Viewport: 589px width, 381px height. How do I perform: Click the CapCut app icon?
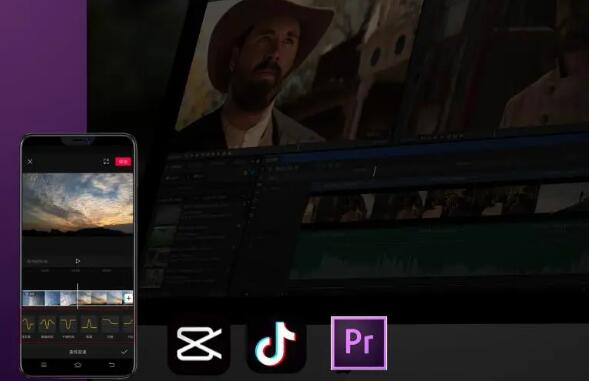coord(199,343)
